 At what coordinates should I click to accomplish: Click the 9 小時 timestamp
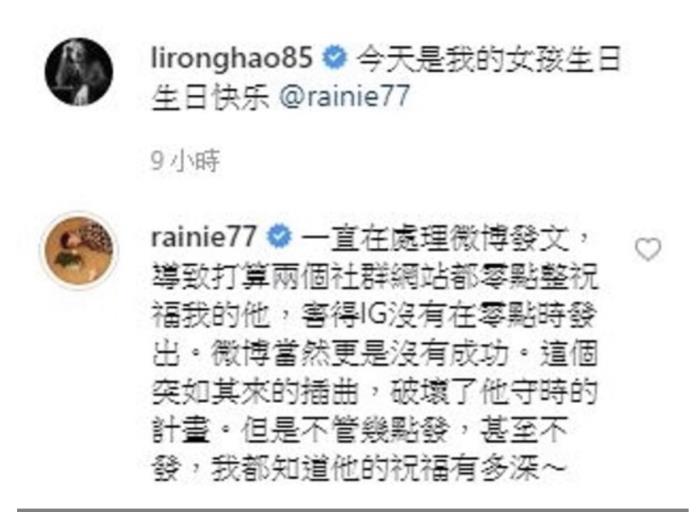(x=185, y=161)
